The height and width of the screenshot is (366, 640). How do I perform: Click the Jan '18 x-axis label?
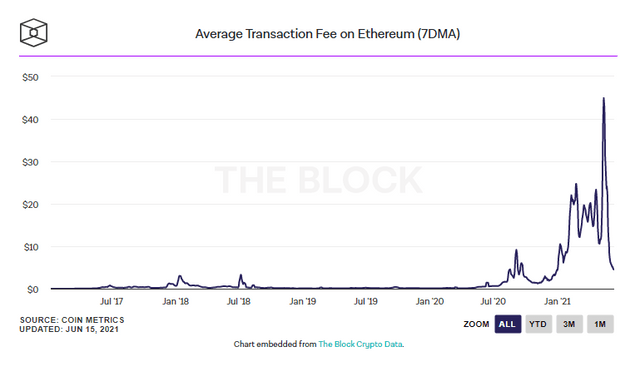176,302
